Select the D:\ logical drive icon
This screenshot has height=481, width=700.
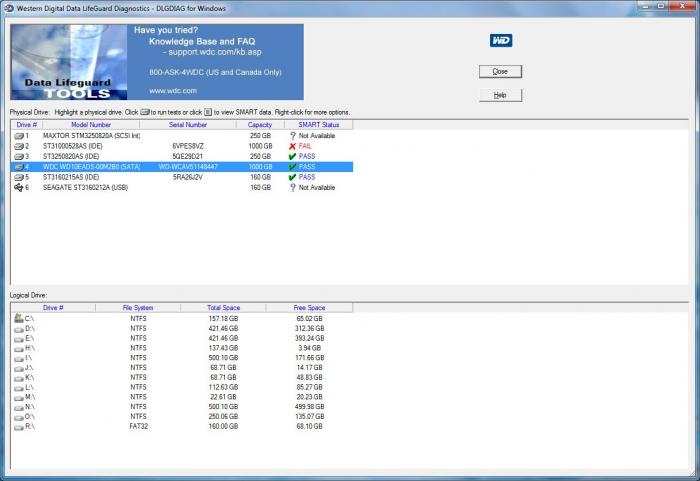pos(19,330)
